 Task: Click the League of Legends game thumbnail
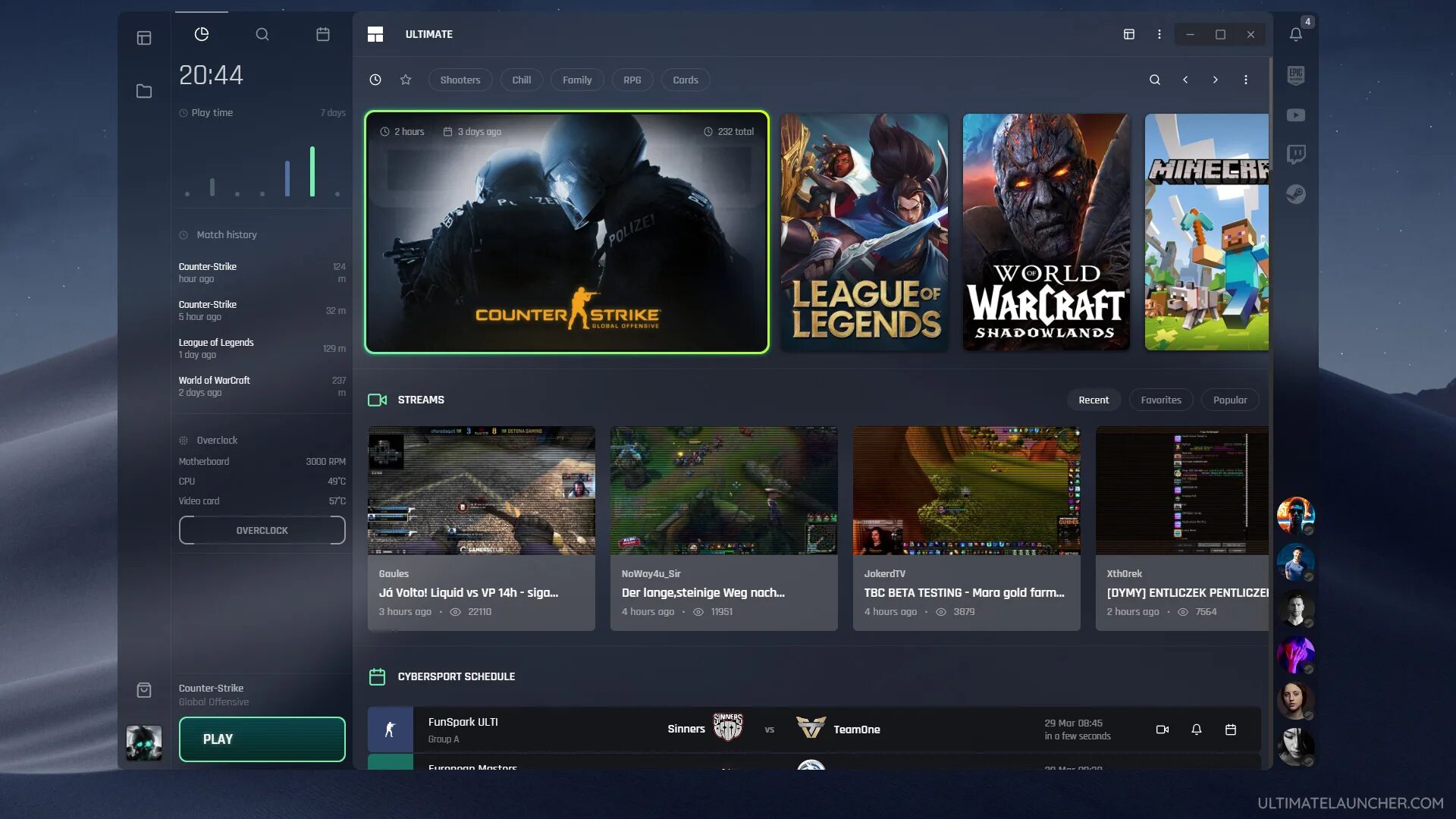point(863,232)
